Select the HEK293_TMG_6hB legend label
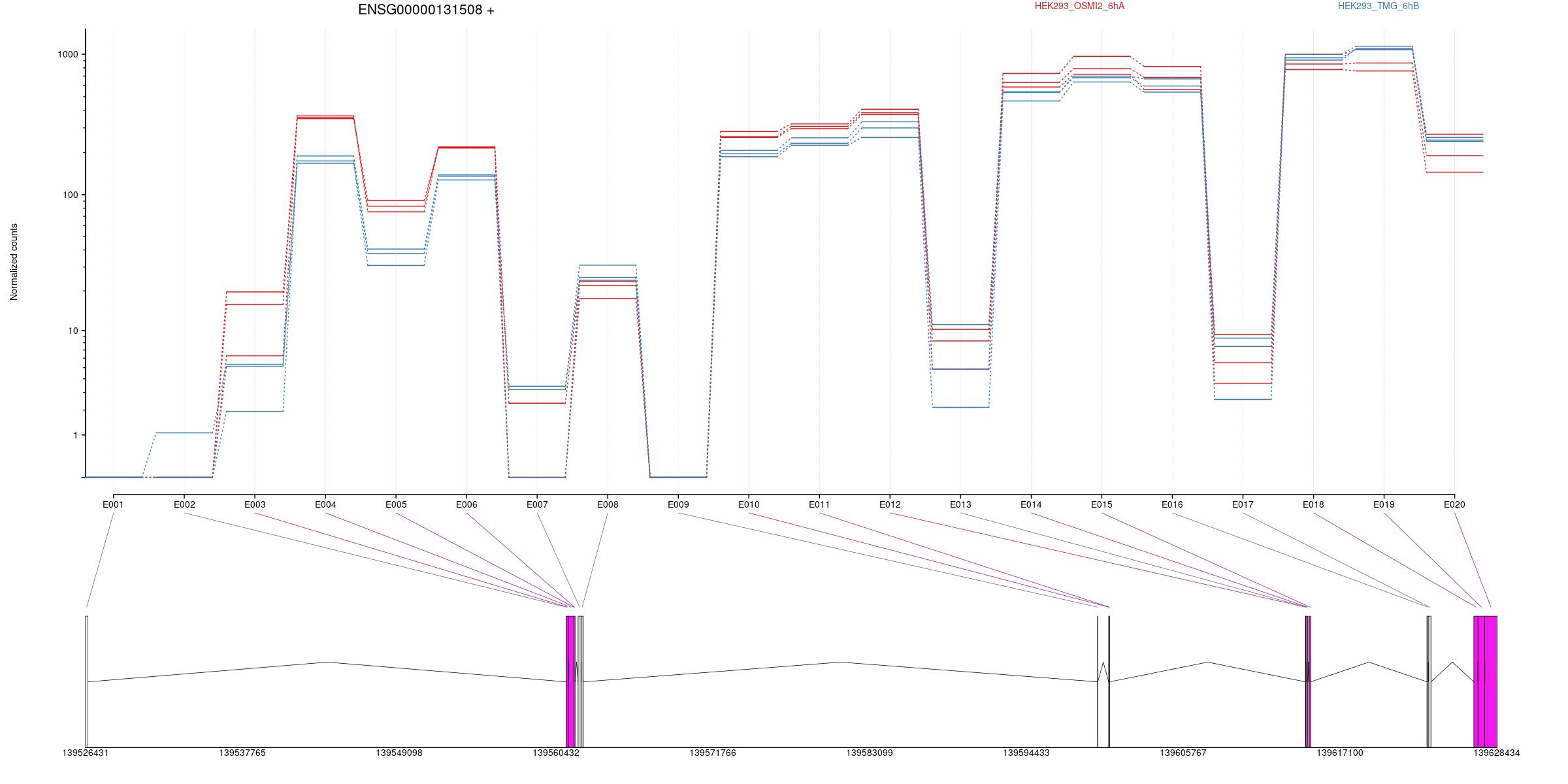 coord(1379,7)
